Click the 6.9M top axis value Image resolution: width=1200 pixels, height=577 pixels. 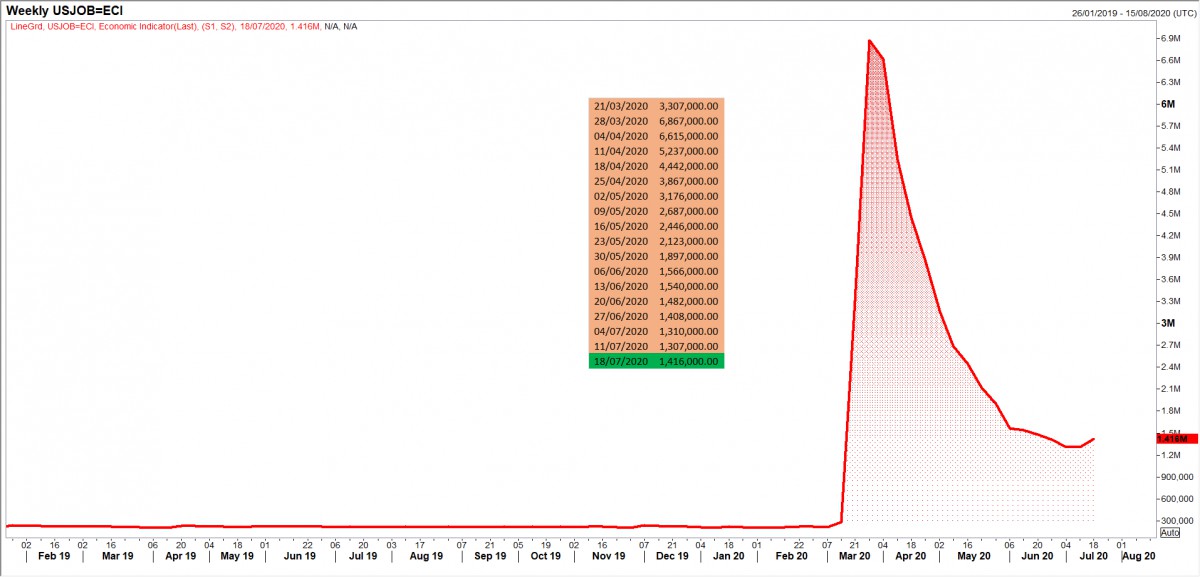coord(1171,38)
